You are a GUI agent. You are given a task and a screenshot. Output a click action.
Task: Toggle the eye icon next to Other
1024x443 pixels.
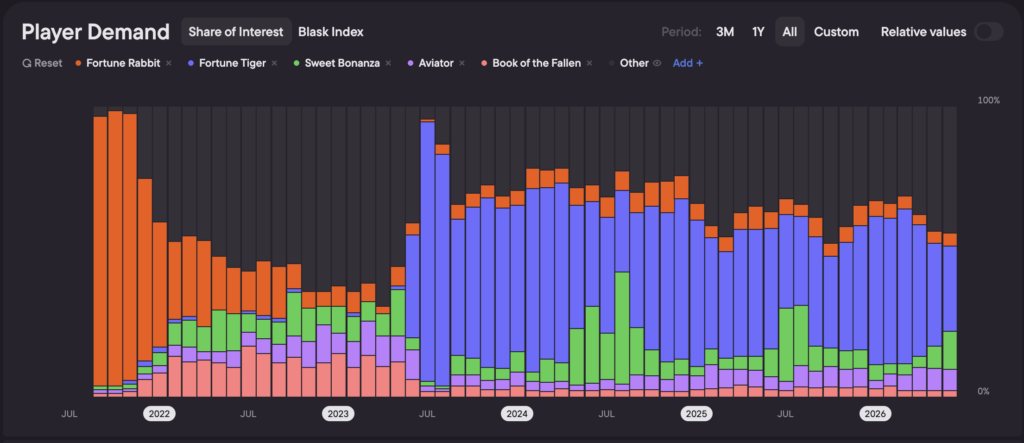658,63
